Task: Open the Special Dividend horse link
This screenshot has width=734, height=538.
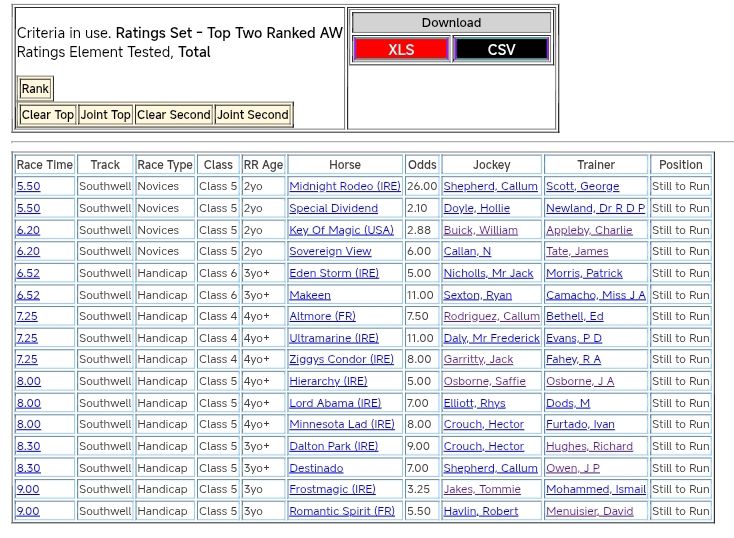Action: click(333, 208)
